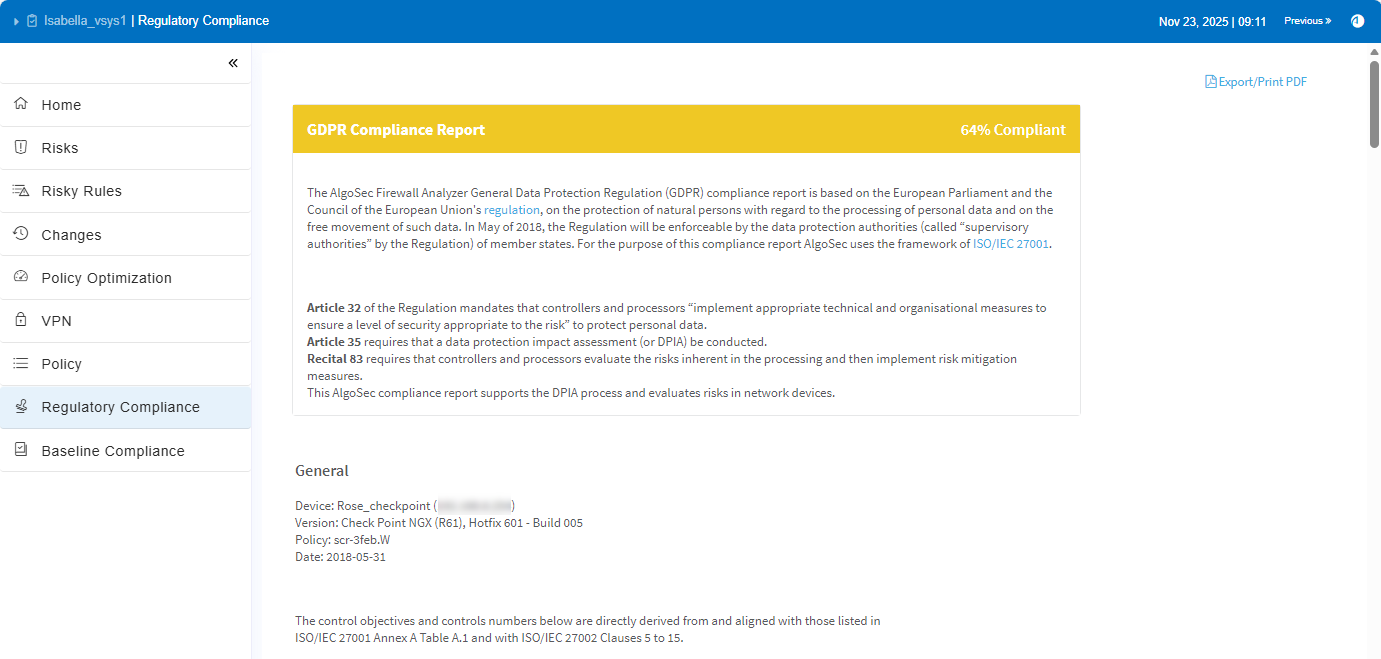Click the AlgoSec logo in top-right corner
The image size is (1381, 659).
tap(1357, 21)
